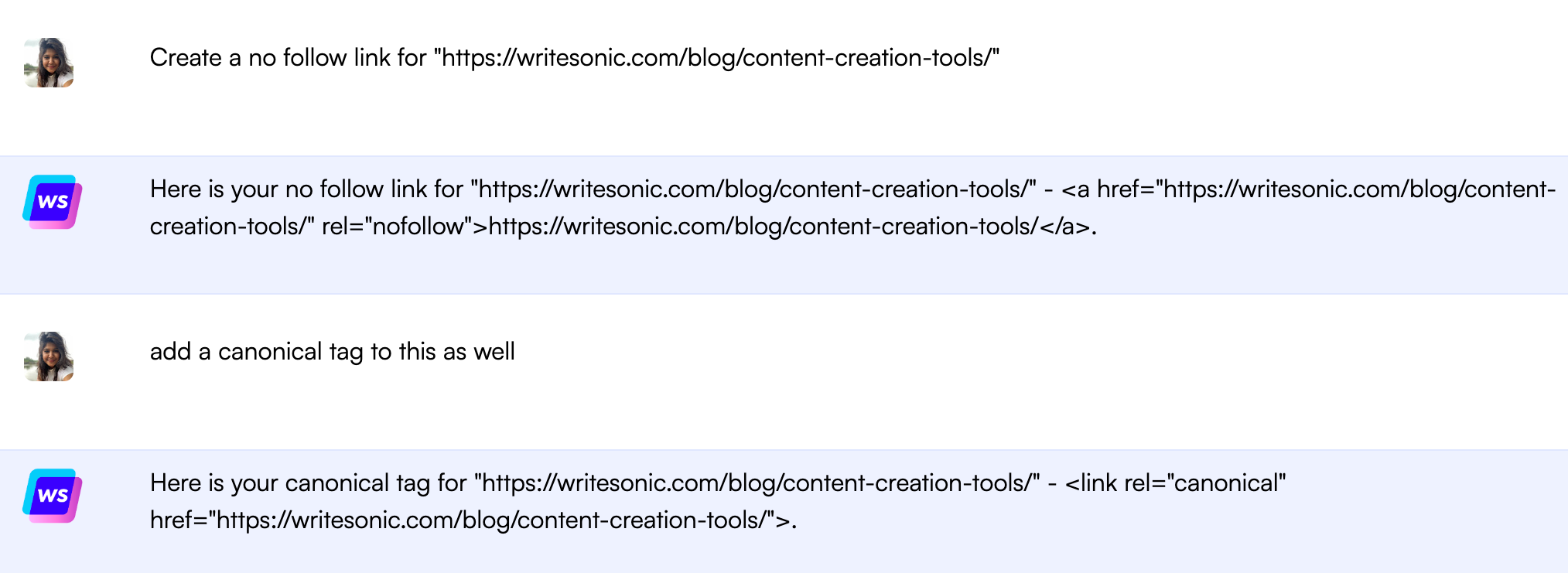The image size is (1568, 573).
Task: Click the <a href= opening tag in nofollow reply
Action: (1108, 189)
